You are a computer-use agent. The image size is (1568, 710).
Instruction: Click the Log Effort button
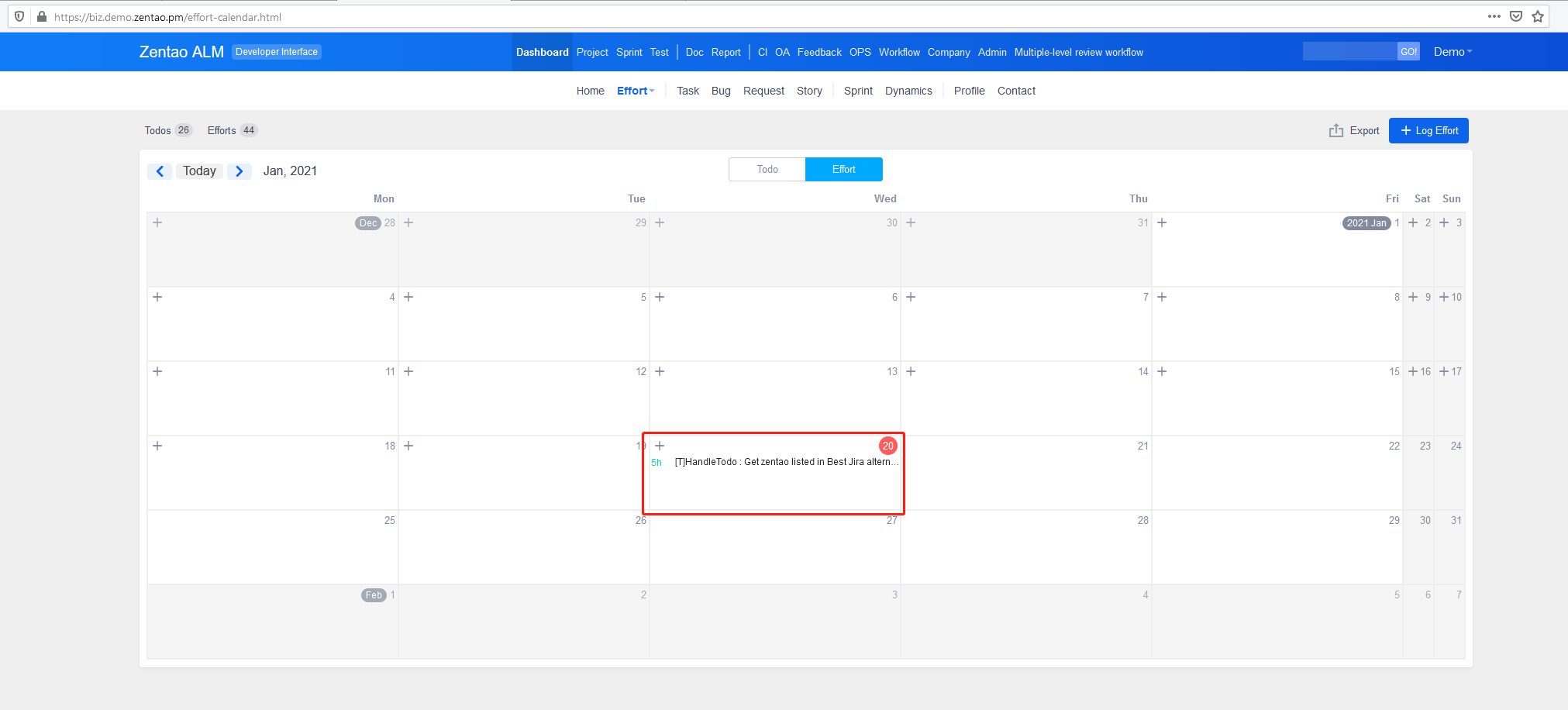pos(1428,130)
